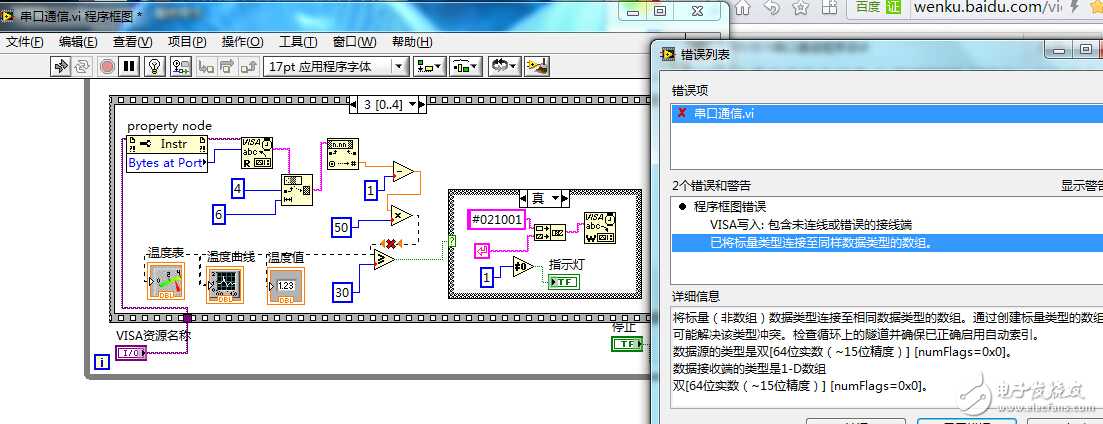Click the browser home icon
This screenshot has height=424, width=1103.
pyautogui.click(x=744, y=8)
